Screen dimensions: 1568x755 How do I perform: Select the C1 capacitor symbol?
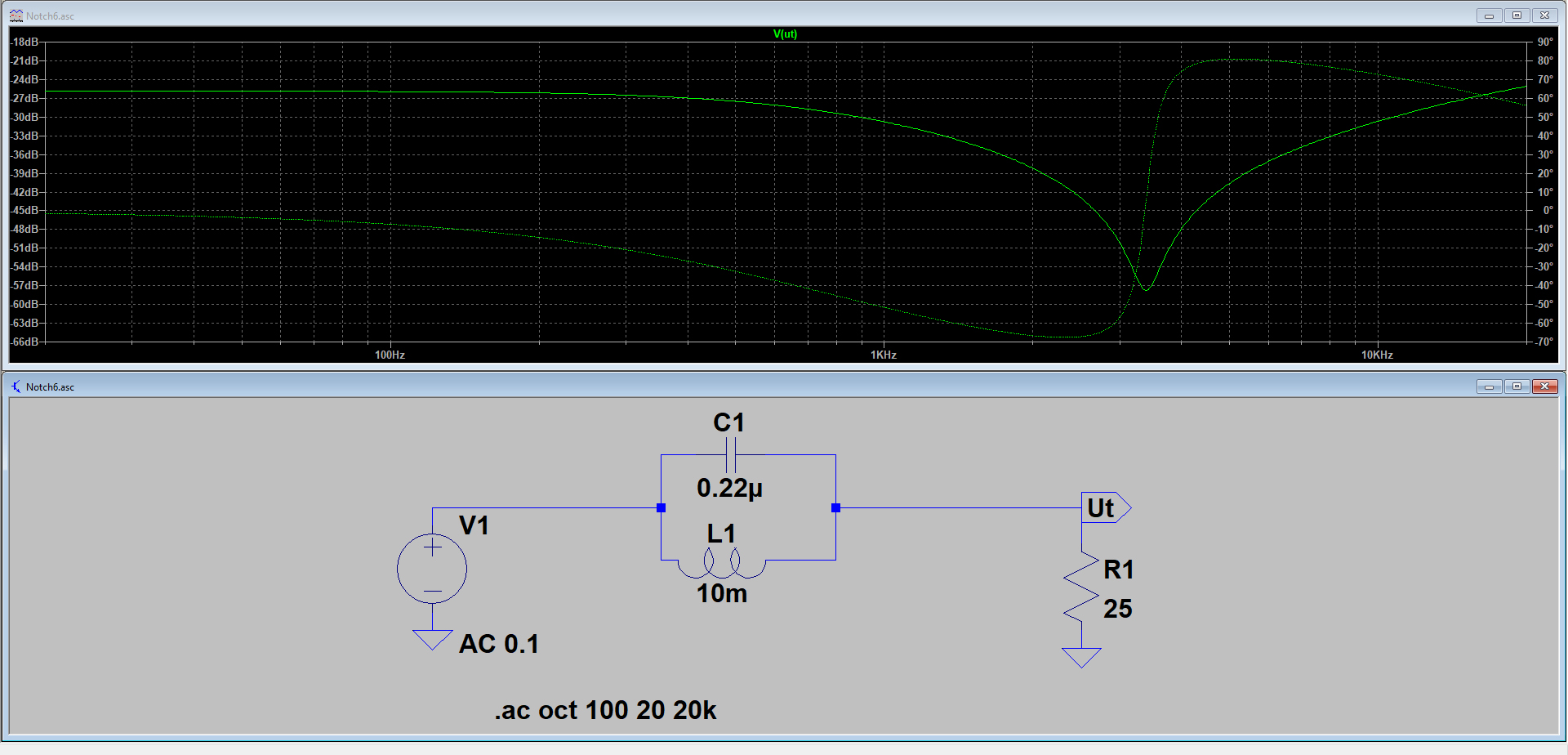[x=731, y=455]
